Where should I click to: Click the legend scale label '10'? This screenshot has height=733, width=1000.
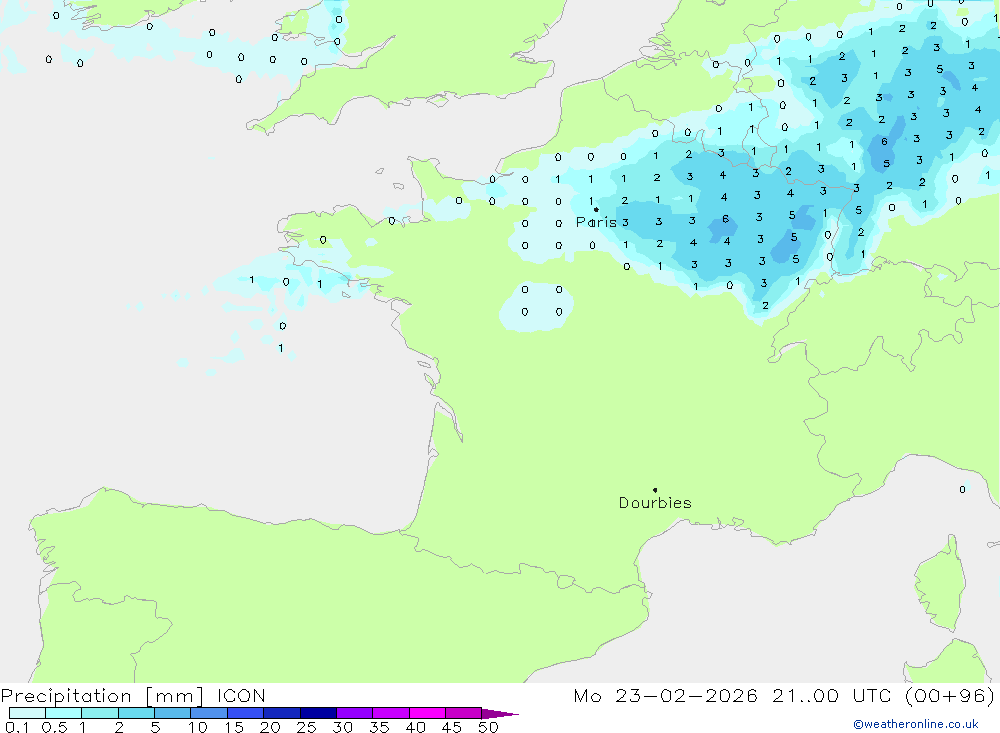pos(198,727)
